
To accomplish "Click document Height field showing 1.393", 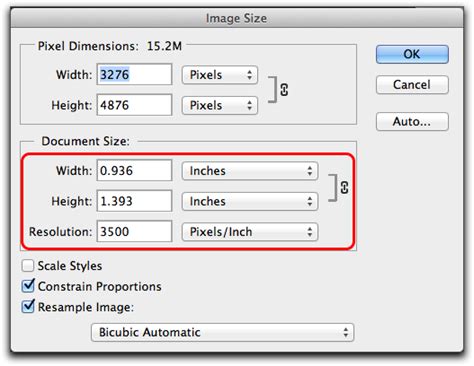I will point(134,201).
